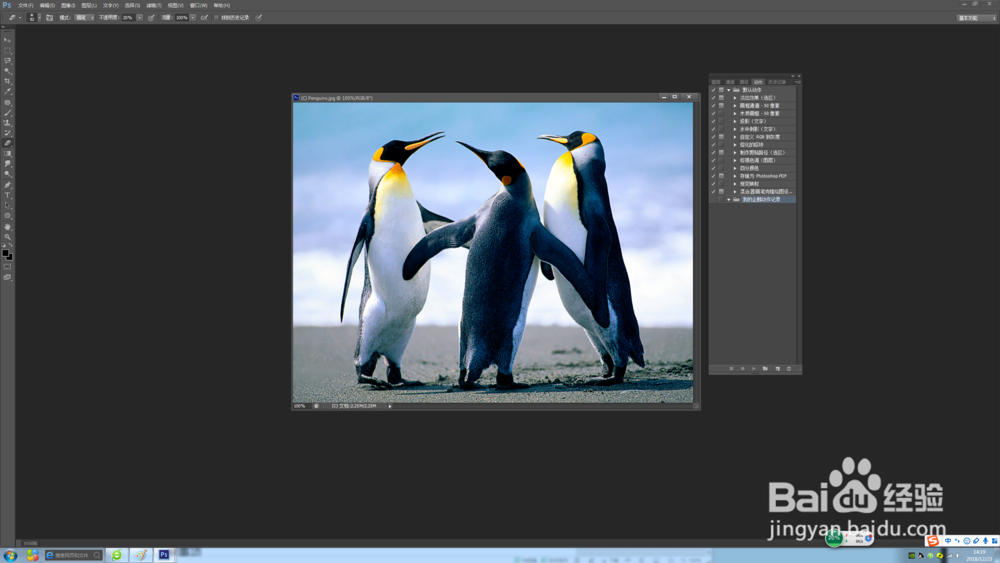
Task: Expand the 投影（文字） action
Action: pyautogui.click(x=735, y=121)
